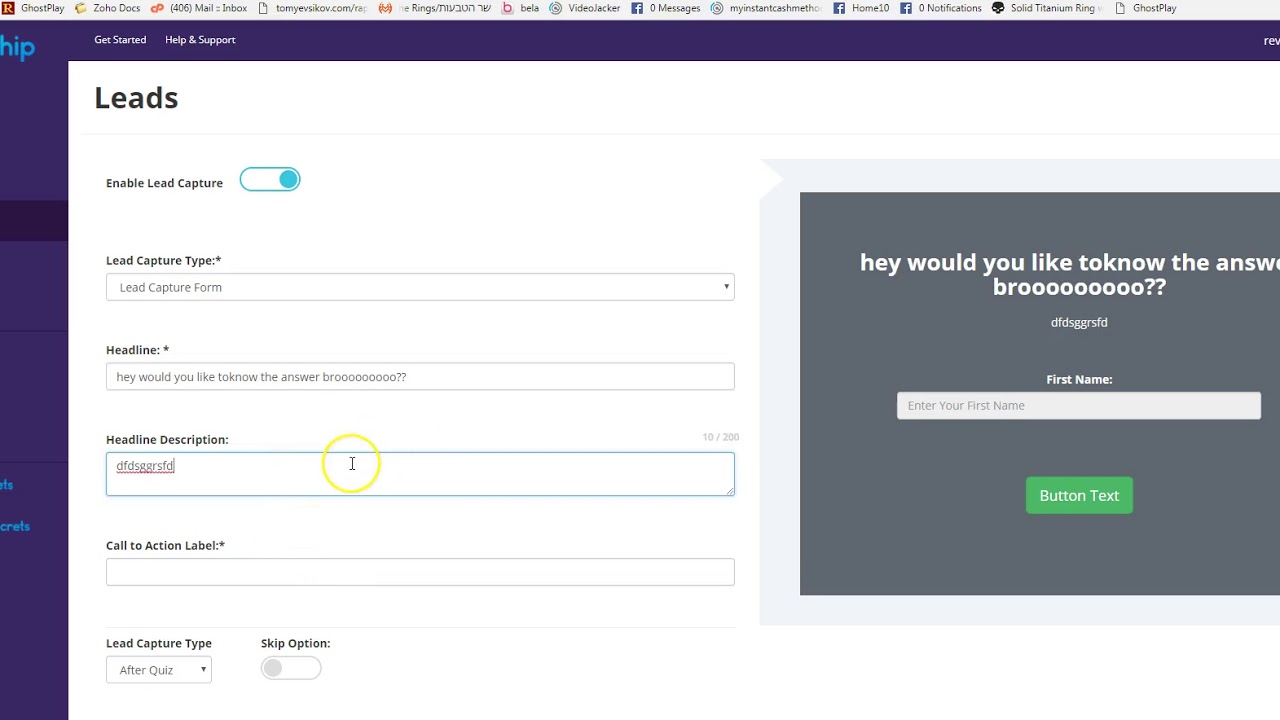Click the Call to Action Label:* label
Screen dimensions: 1280x720
165,545
